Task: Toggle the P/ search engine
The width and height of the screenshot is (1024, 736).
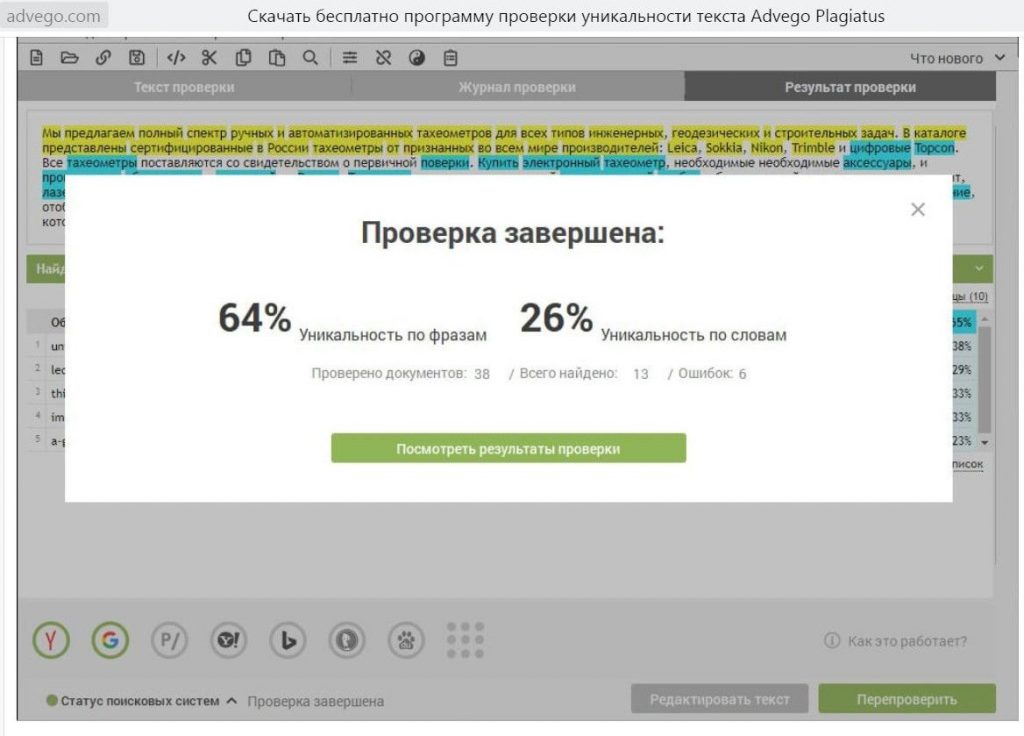Action: coord(169,640)
